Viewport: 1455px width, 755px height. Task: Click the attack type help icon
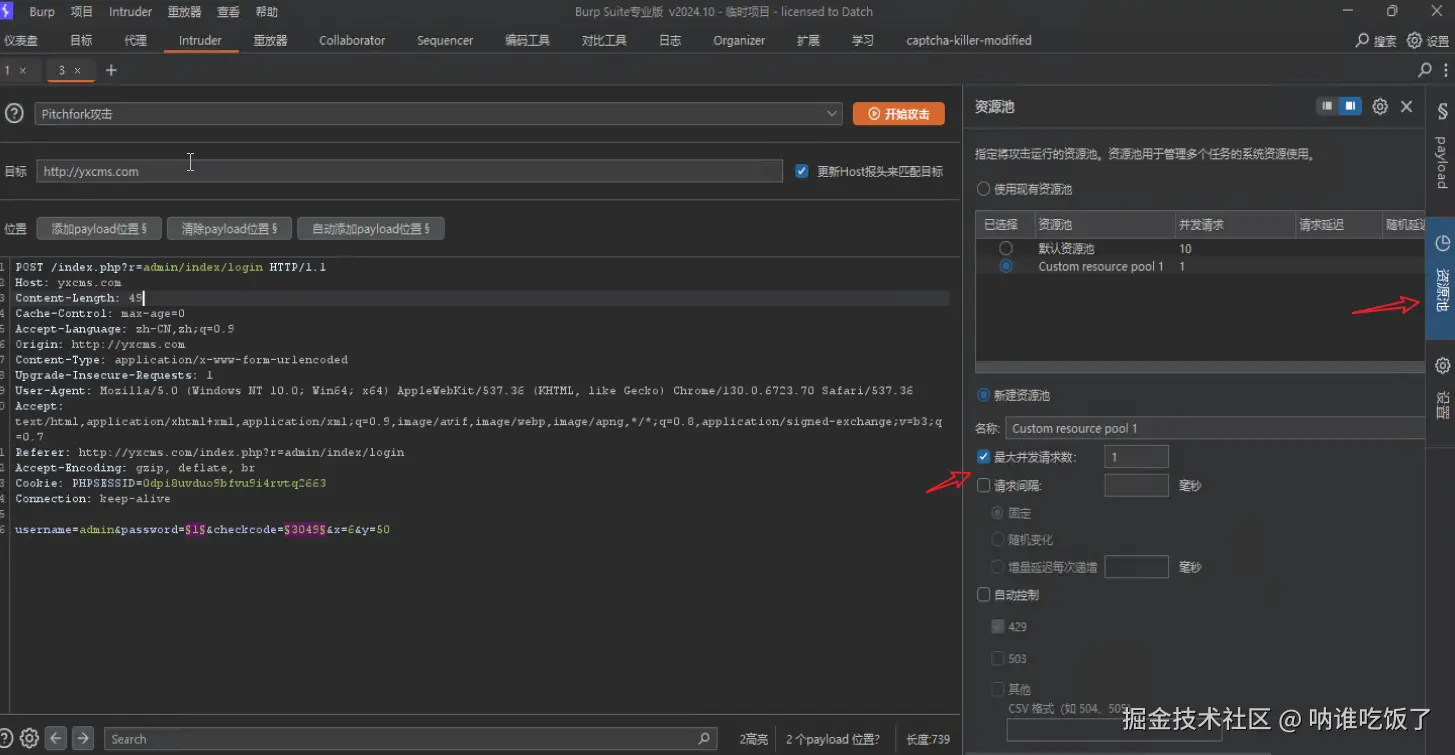(x=14, y=114)
